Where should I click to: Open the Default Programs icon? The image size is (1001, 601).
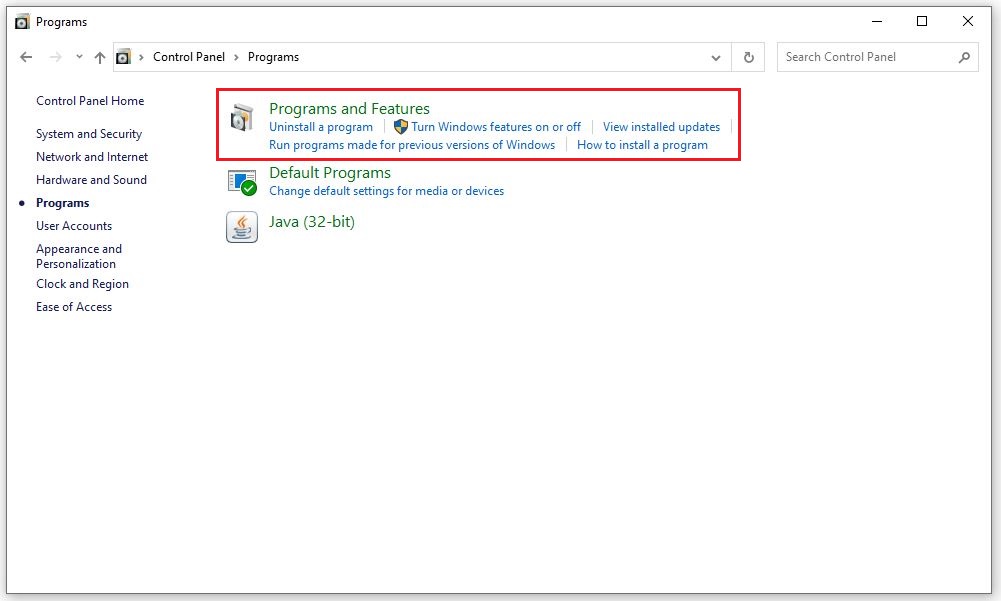tap(241, 182)
